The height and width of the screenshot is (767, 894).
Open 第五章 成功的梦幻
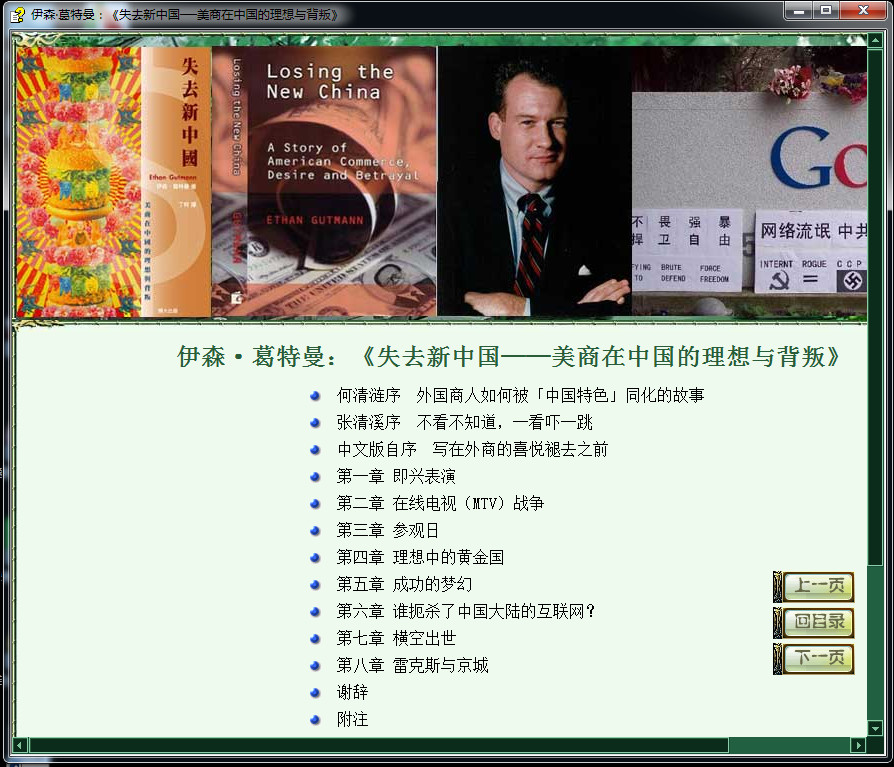pyautogui.click(x=404, y=584)
